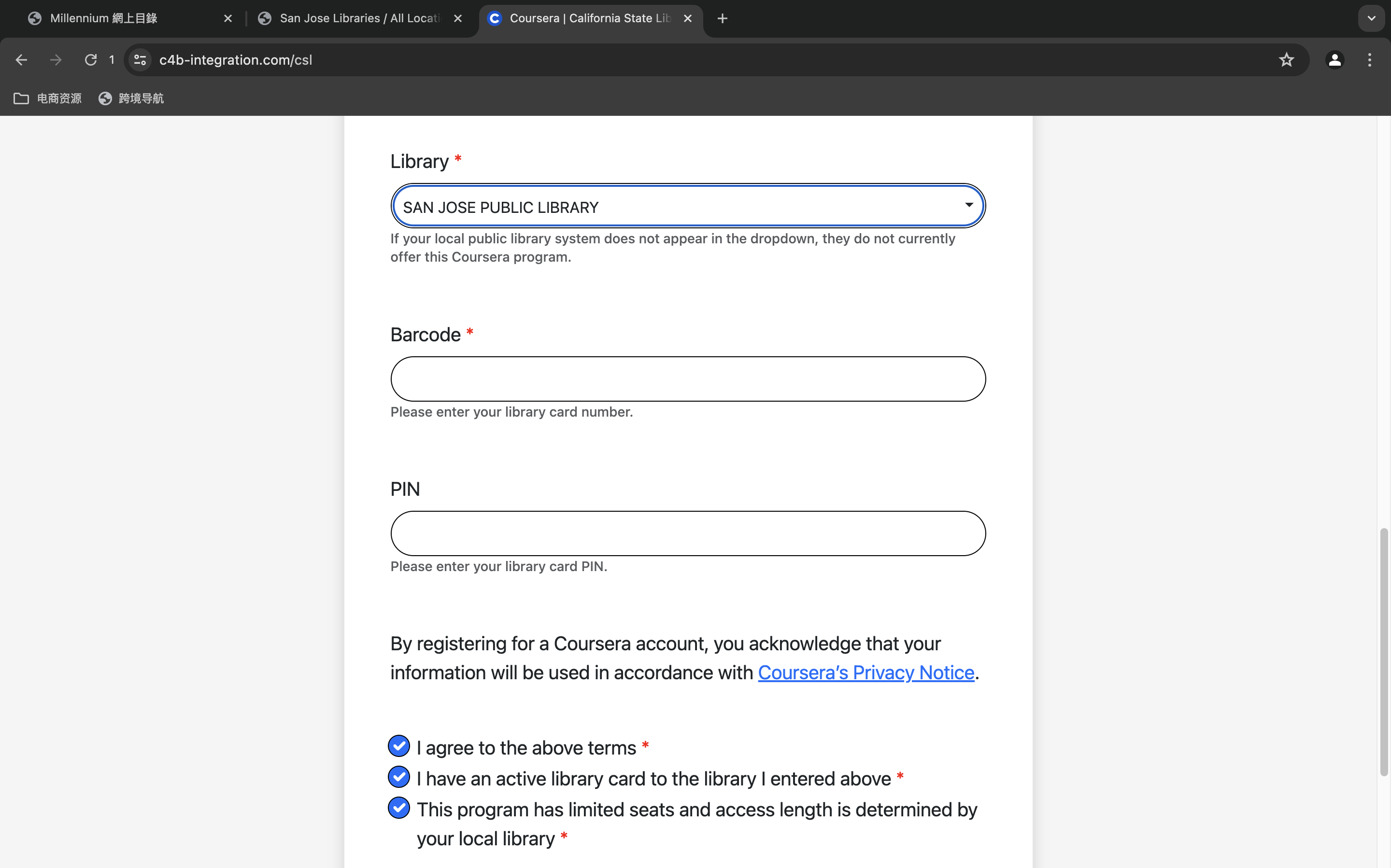This screenshot has height=868, width=1391.
Task: Focus the PIN input field
Action: (688, 533)
